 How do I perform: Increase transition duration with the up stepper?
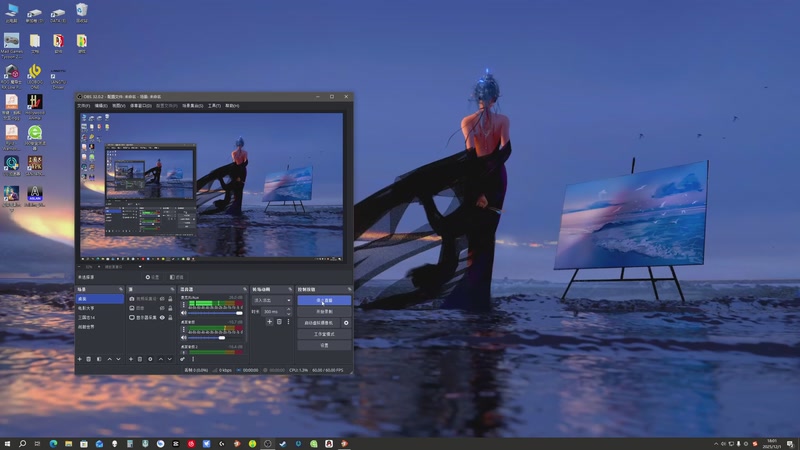pos(289,309)
